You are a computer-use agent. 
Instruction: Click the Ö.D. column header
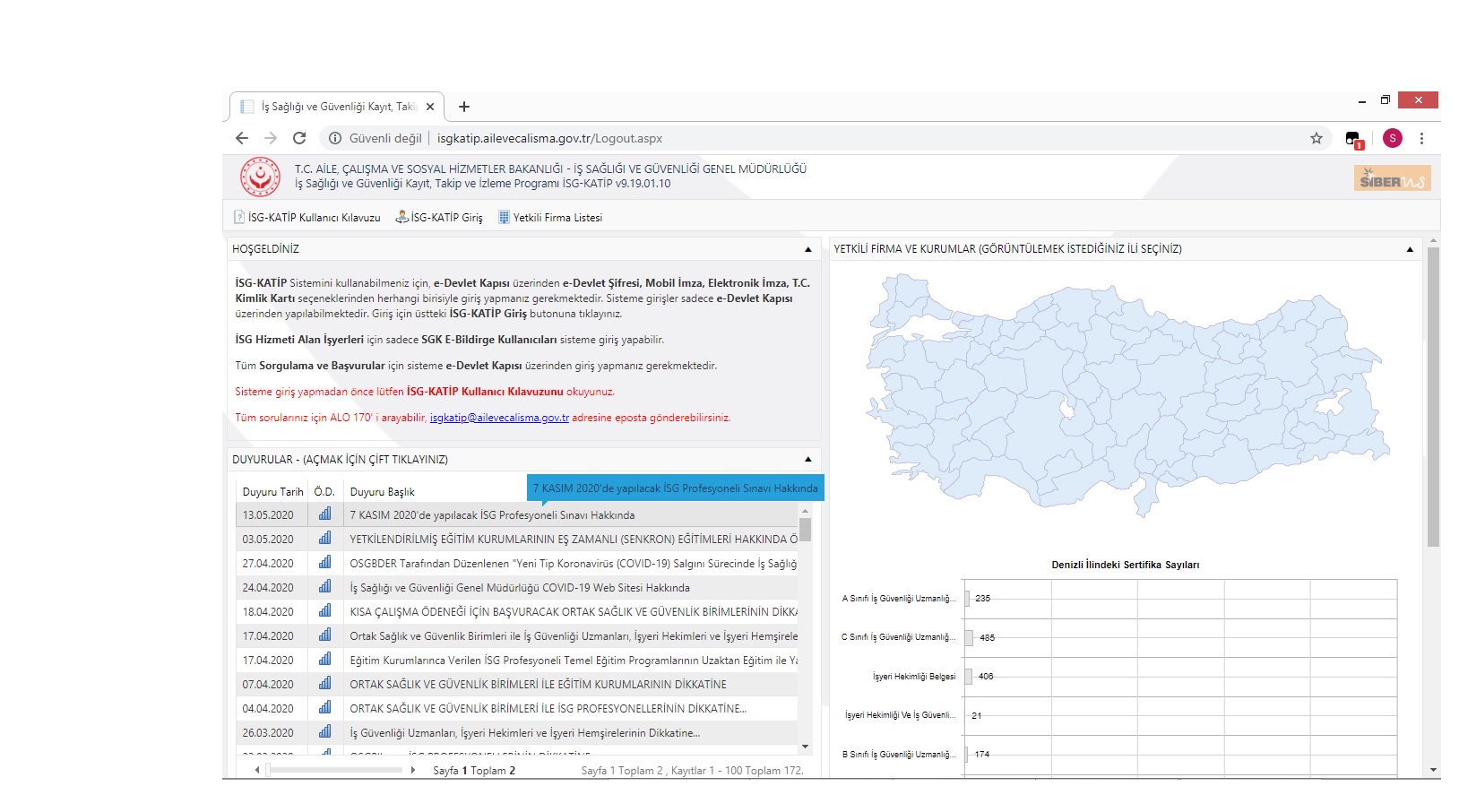(x=324, y=492)
